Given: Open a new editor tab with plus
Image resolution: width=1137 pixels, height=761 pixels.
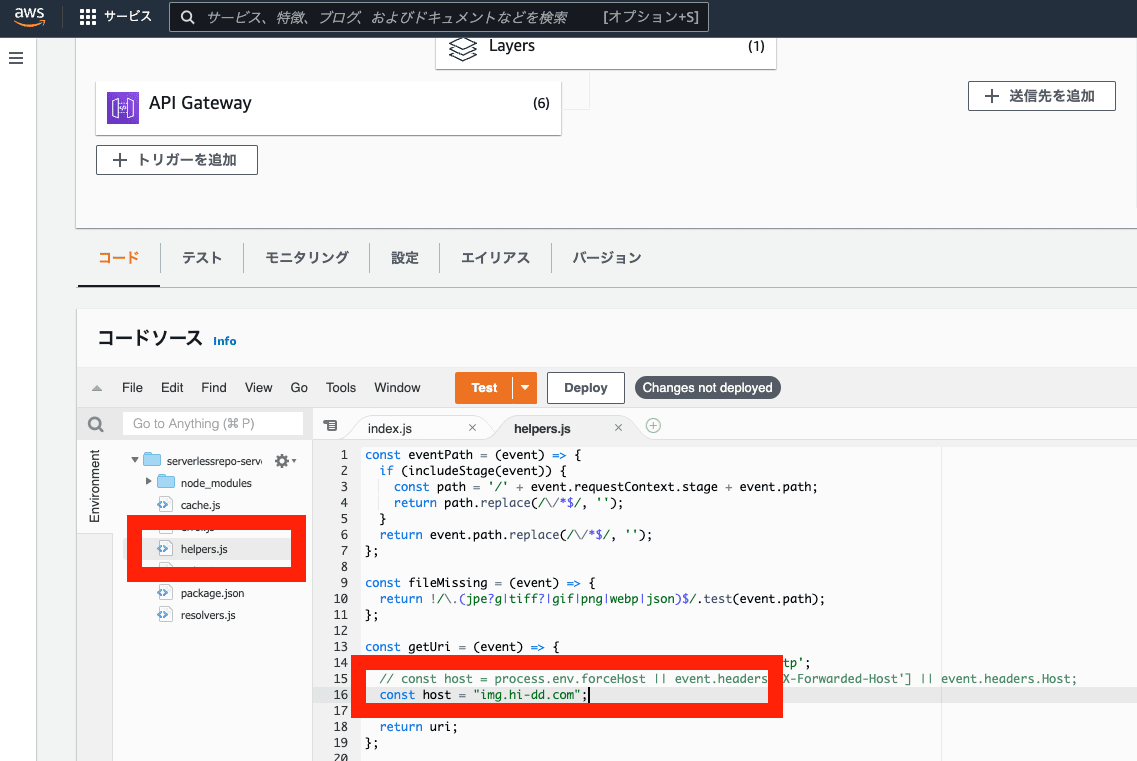Looking at the screenshot, I should click(653, 426).
